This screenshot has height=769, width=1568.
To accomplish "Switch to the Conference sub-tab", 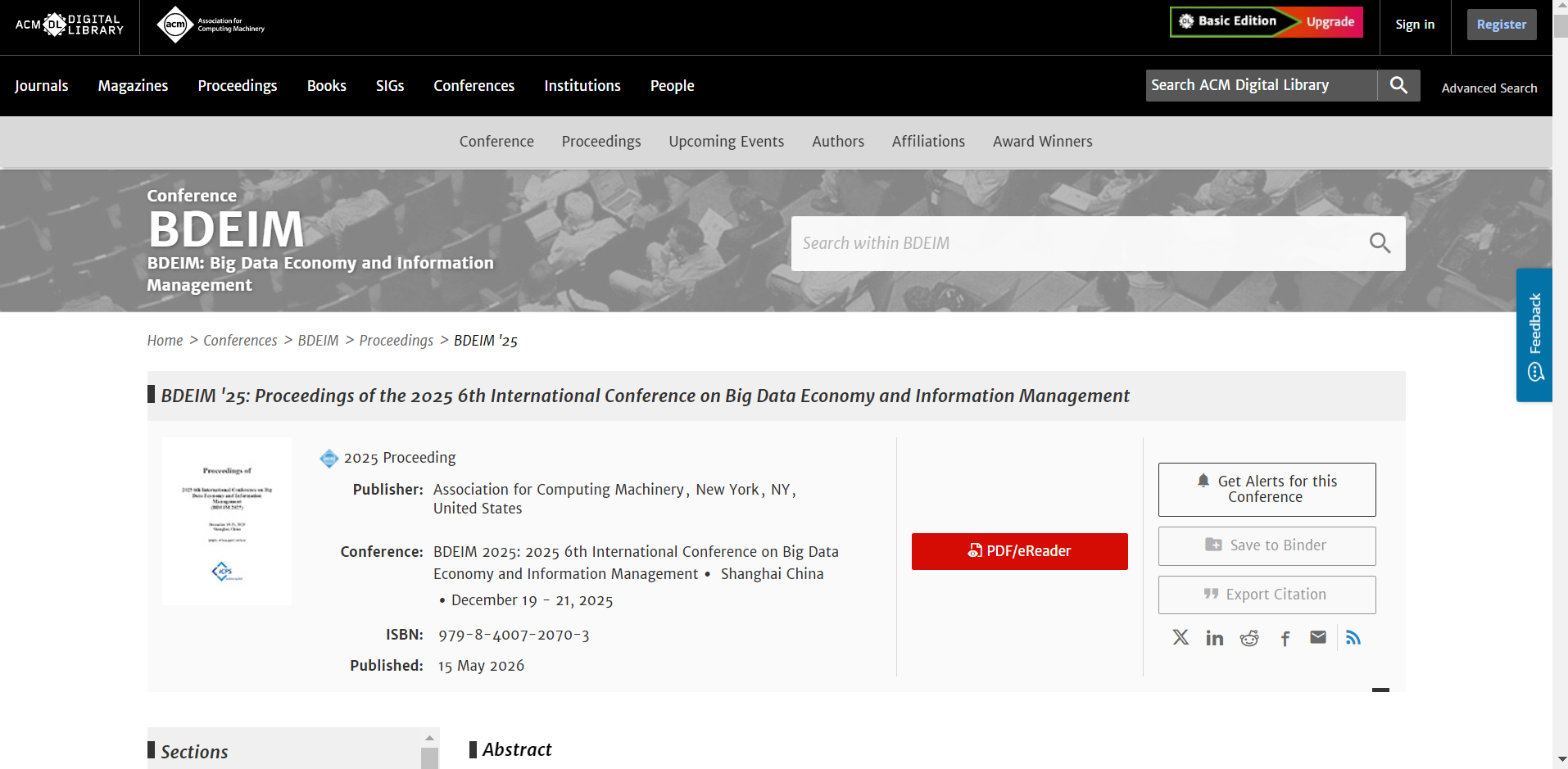I will (x=496, y=142).
